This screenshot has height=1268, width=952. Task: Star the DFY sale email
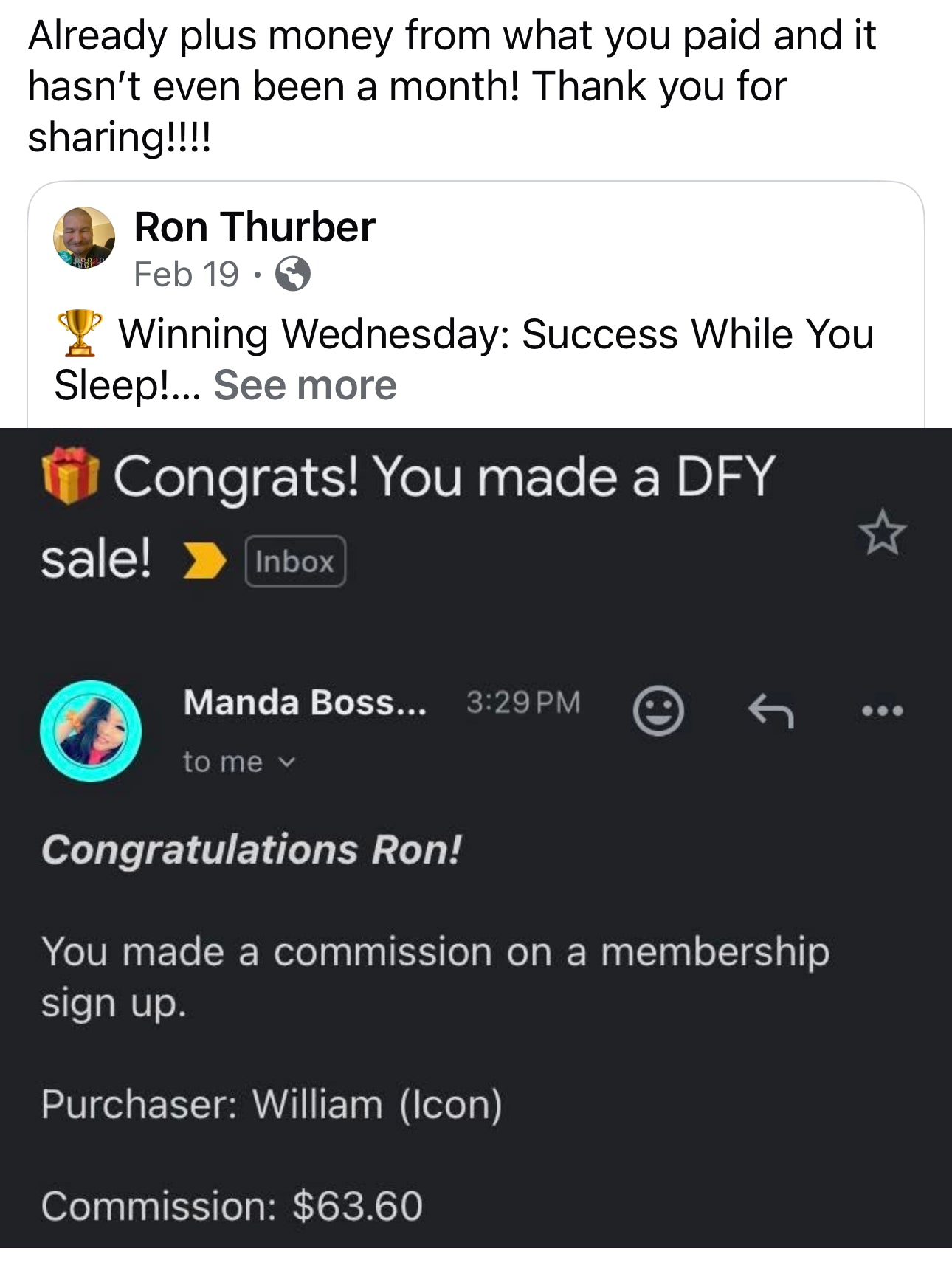tap(882, 532)
